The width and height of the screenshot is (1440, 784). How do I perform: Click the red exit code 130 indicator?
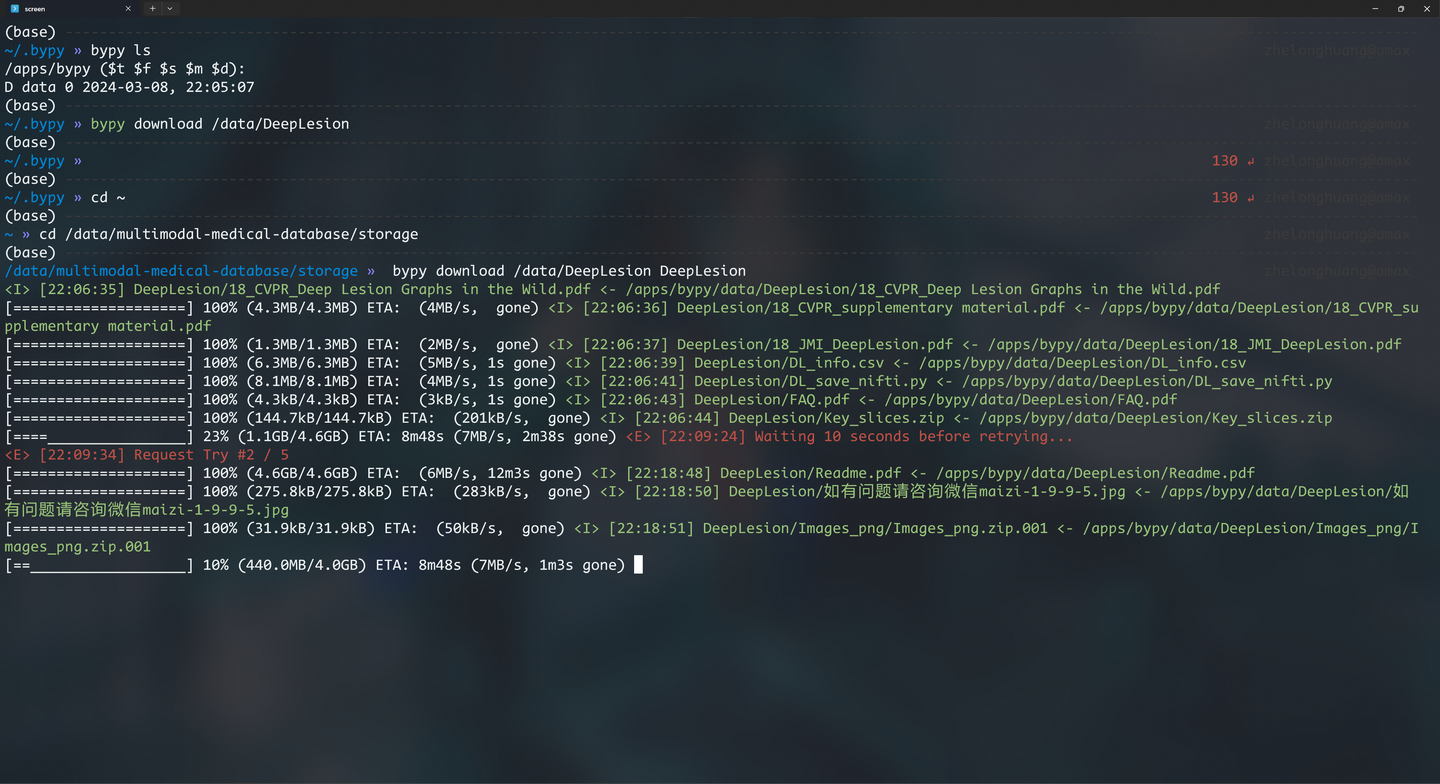[x=1225, y=160]
